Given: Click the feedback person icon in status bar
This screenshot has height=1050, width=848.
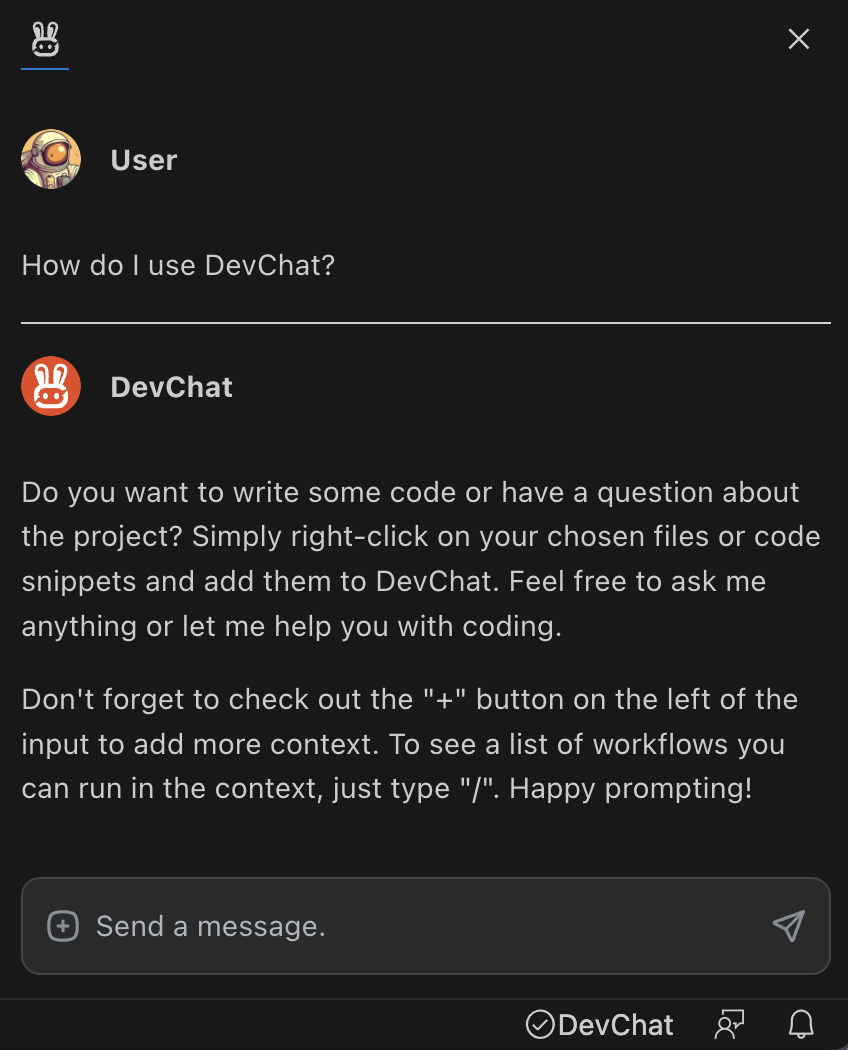Looking at the screenshot, I should point(729,1024).
